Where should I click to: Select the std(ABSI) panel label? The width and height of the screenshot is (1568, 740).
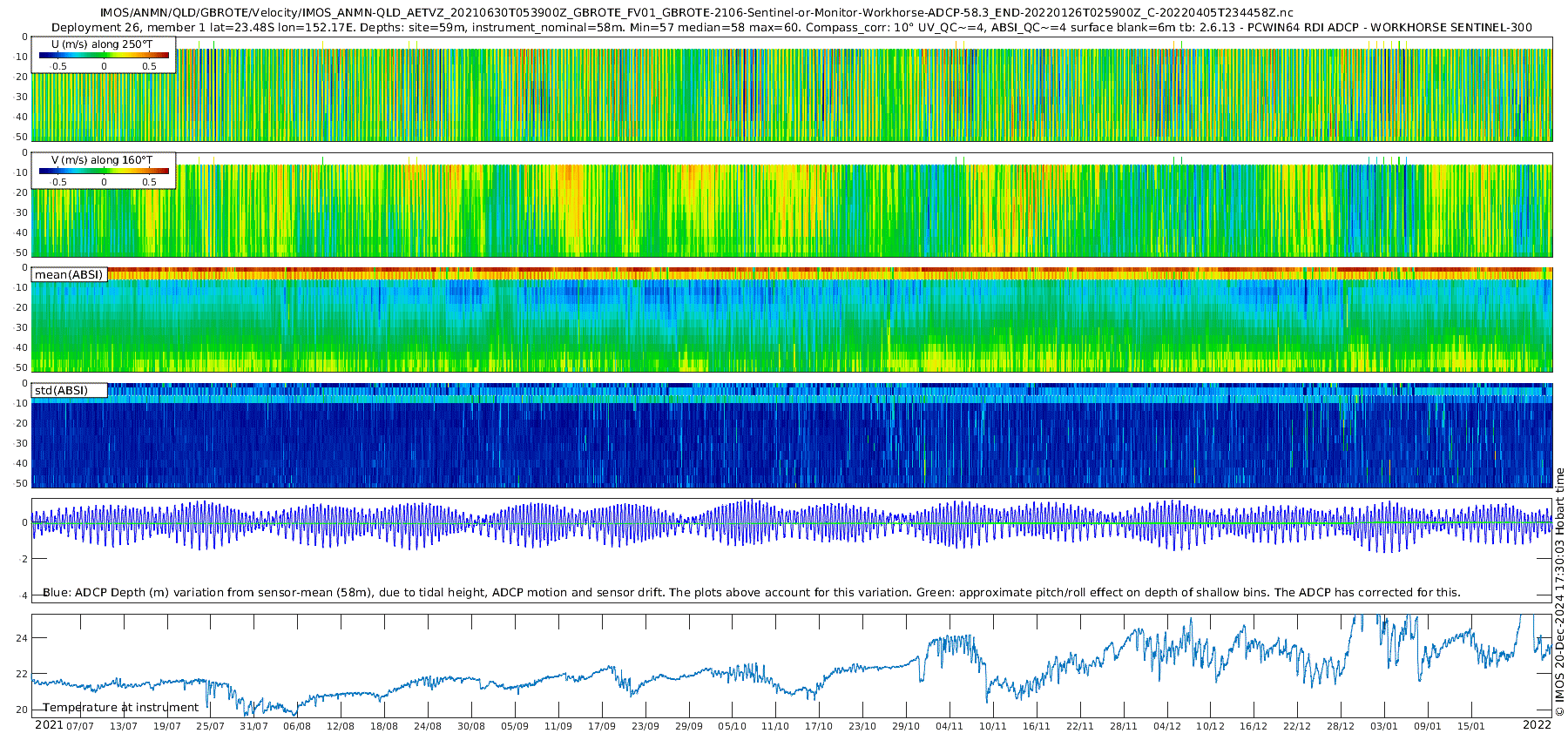click(x=69, y=390)
